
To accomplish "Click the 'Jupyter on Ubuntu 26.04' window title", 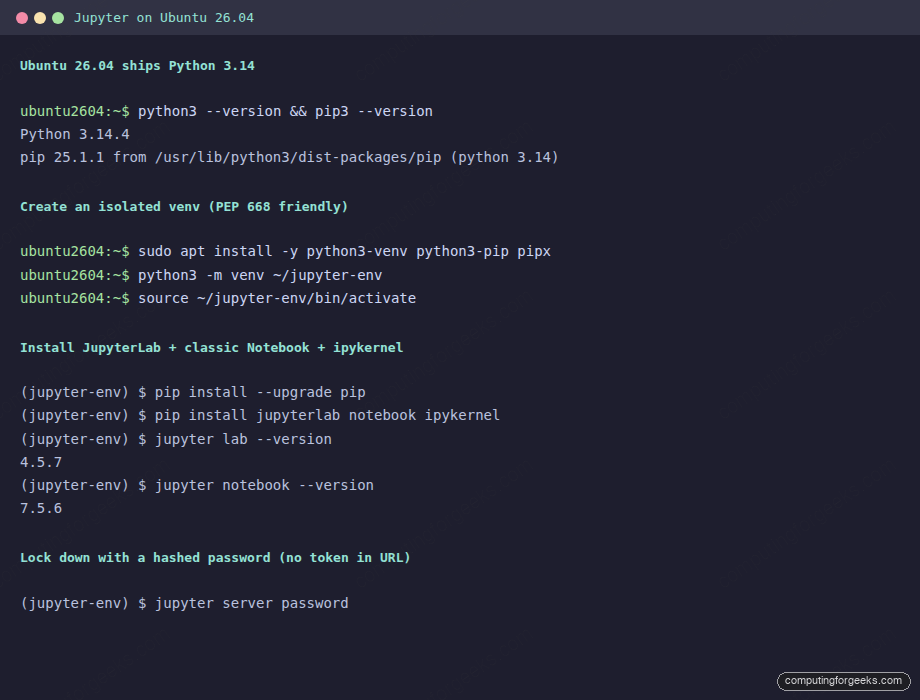I will point(164,18).
